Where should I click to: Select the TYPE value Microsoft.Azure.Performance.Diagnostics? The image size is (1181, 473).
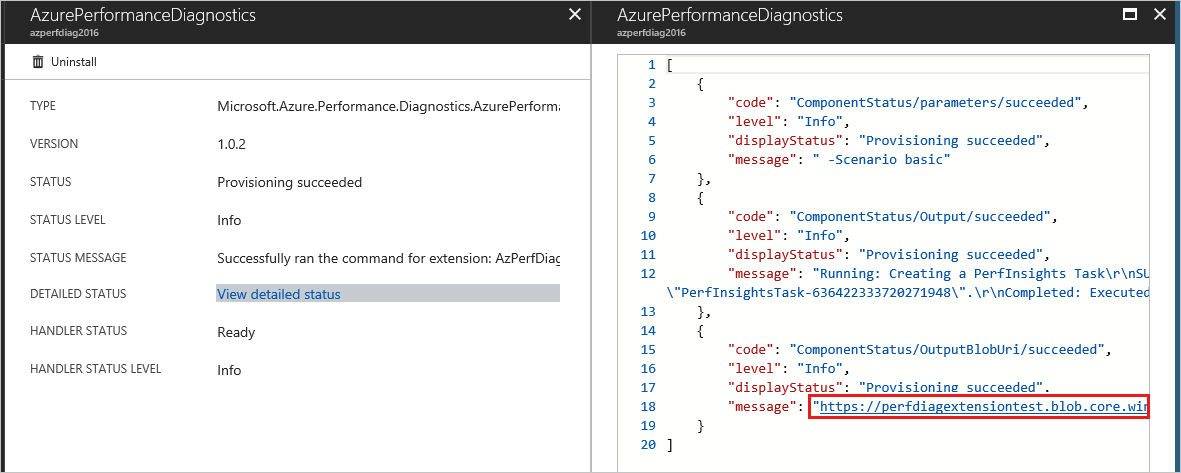click(x=389, y=107)
